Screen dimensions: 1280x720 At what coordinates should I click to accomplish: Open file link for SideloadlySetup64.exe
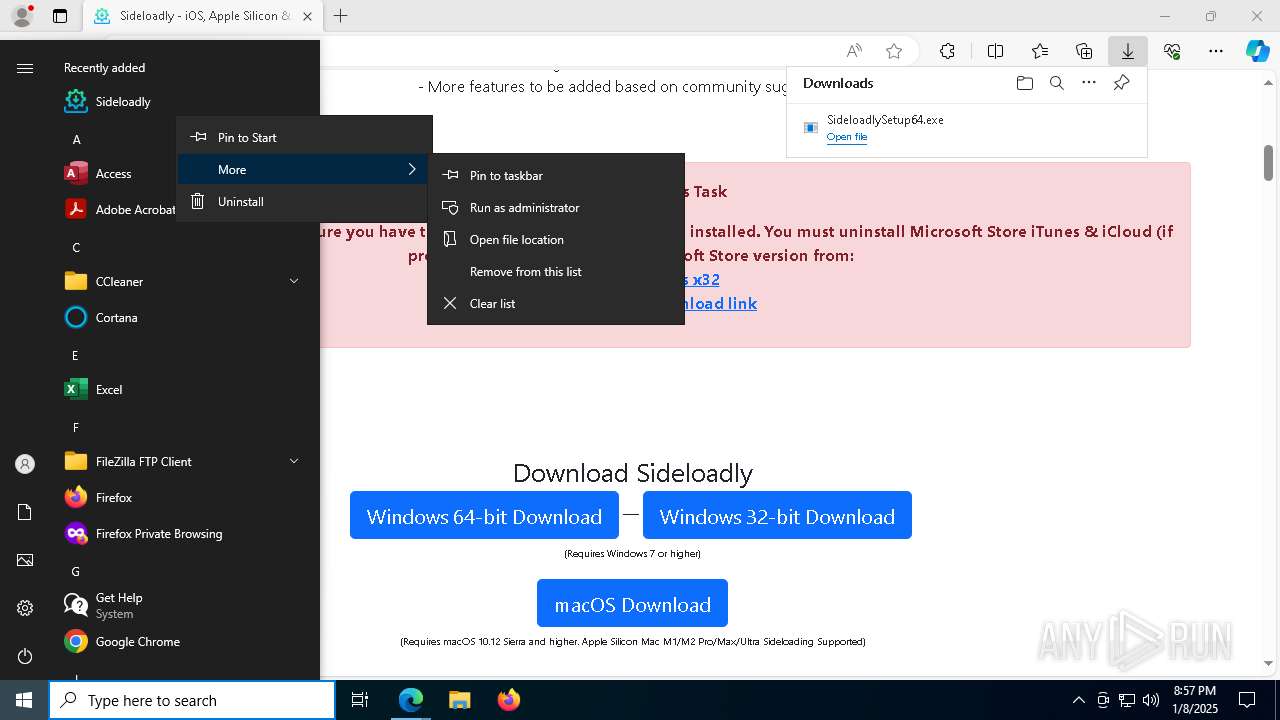coord(847,137)
